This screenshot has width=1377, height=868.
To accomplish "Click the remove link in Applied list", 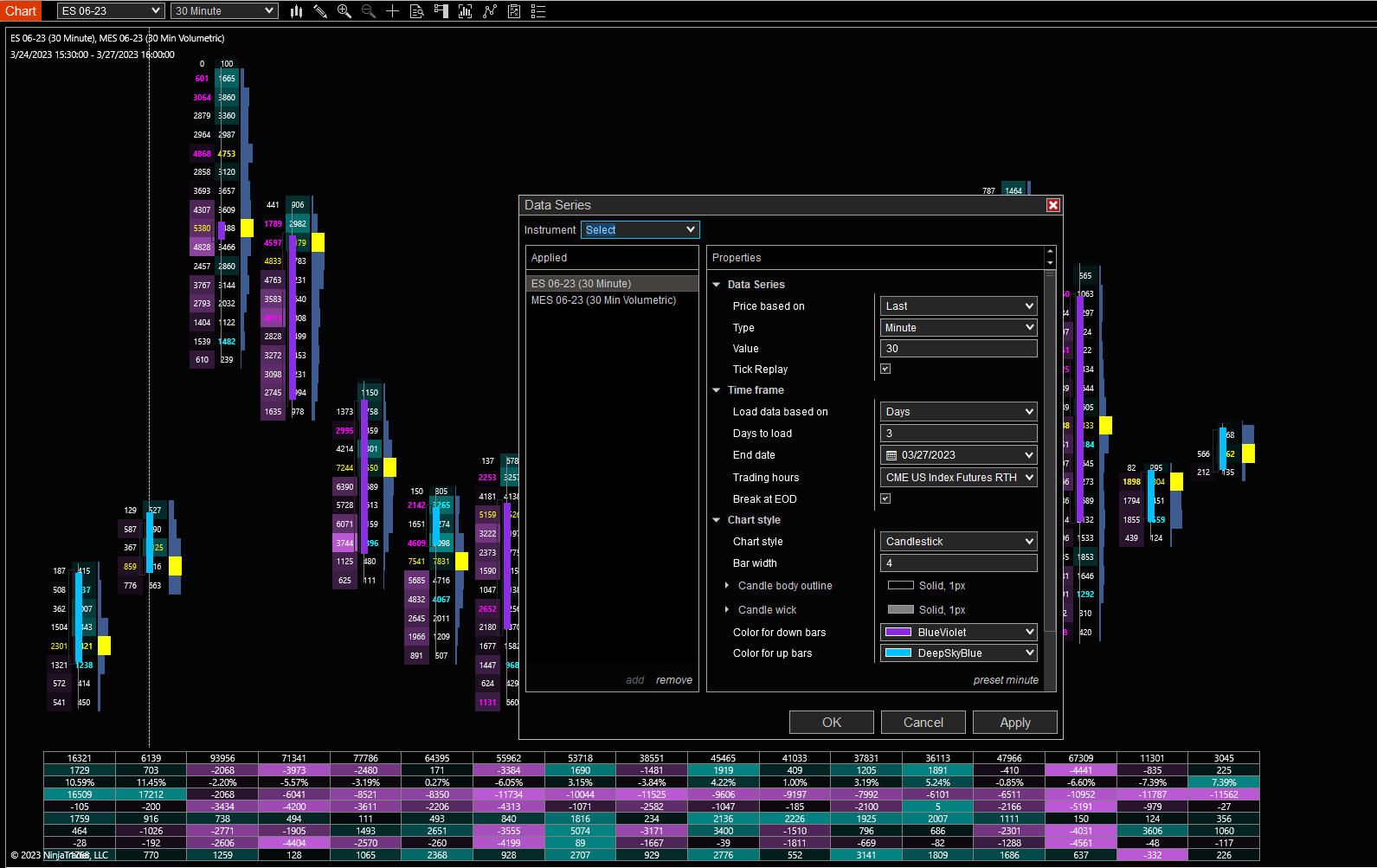I will point(673,680).
